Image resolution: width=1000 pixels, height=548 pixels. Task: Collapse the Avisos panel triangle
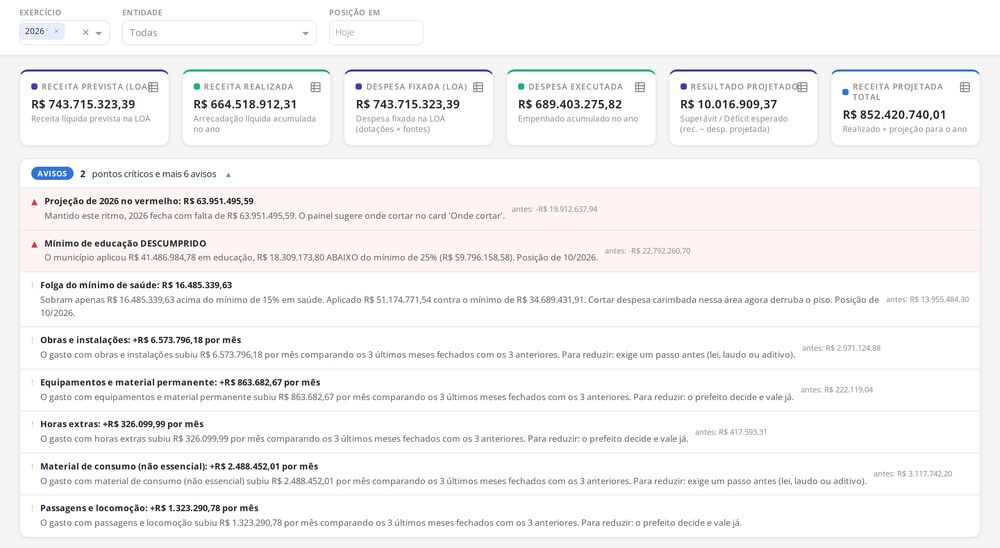coord(228,174)
